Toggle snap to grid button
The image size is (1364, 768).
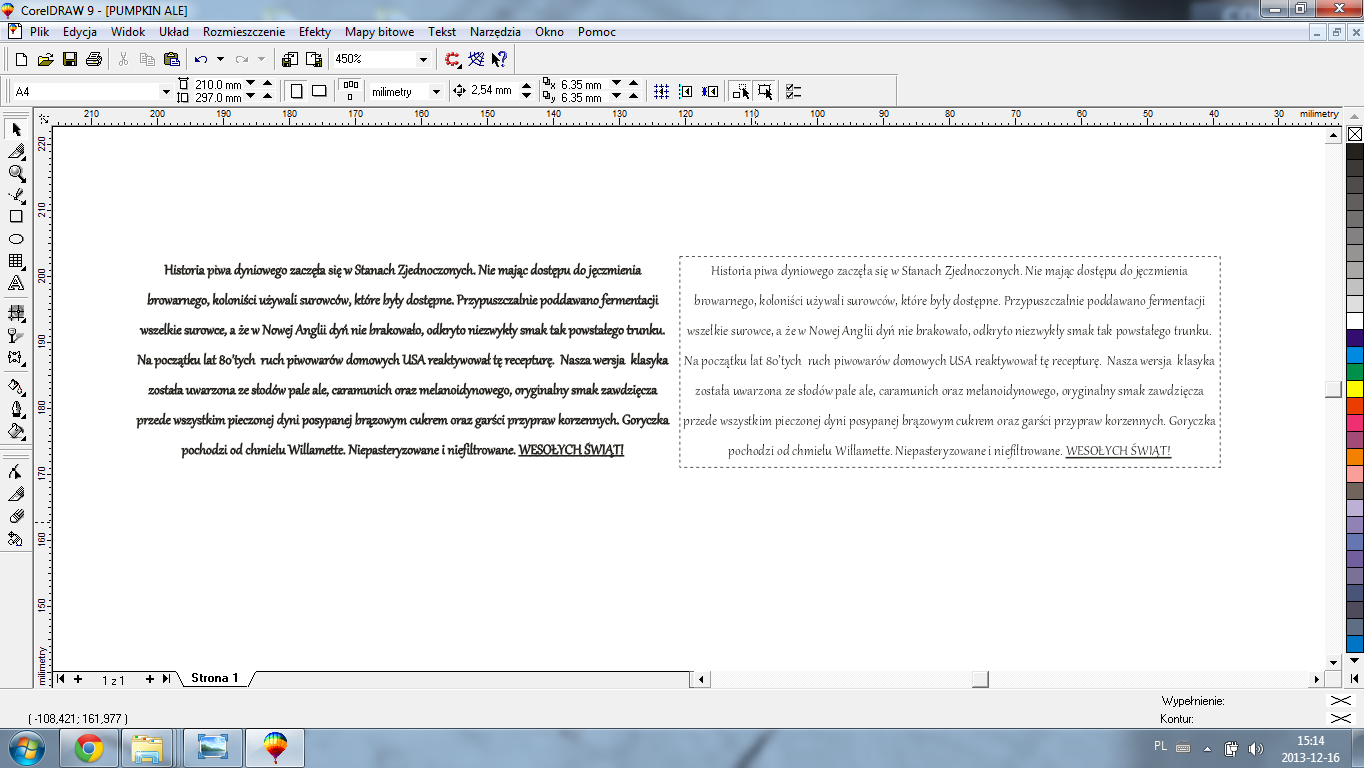(661, 91)
